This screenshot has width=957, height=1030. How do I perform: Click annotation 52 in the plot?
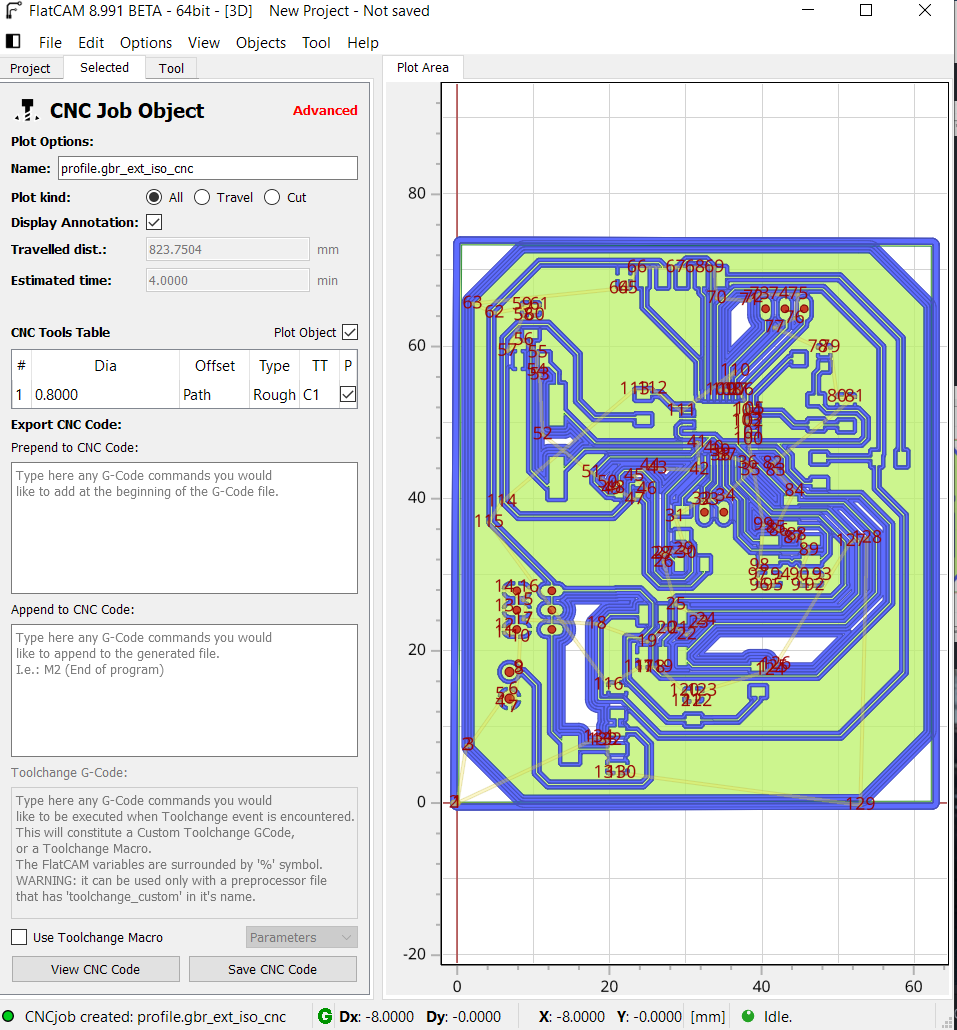point(543,434)
